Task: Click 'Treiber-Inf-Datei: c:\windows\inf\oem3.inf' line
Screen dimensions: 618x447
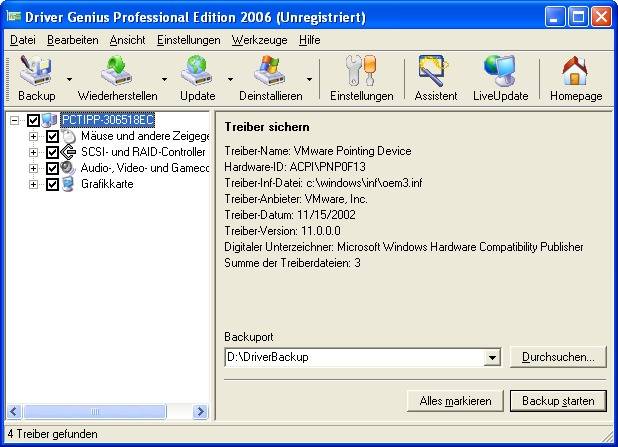Action: 323,183
